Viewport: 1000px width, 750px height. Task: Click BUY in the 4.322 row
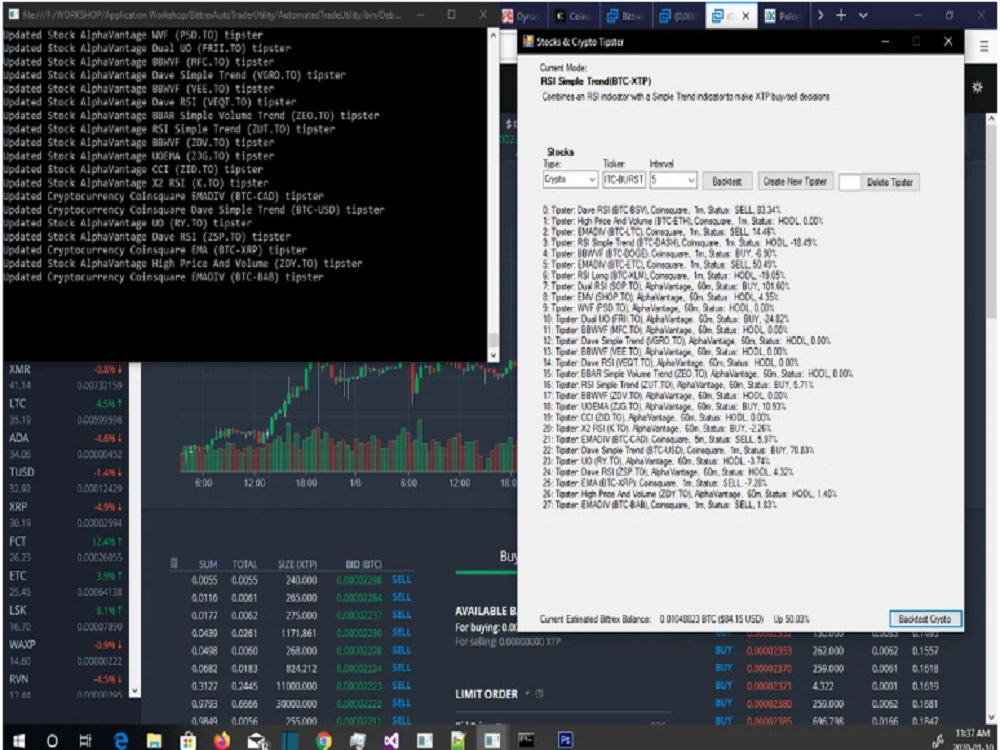tap(723, 686)
